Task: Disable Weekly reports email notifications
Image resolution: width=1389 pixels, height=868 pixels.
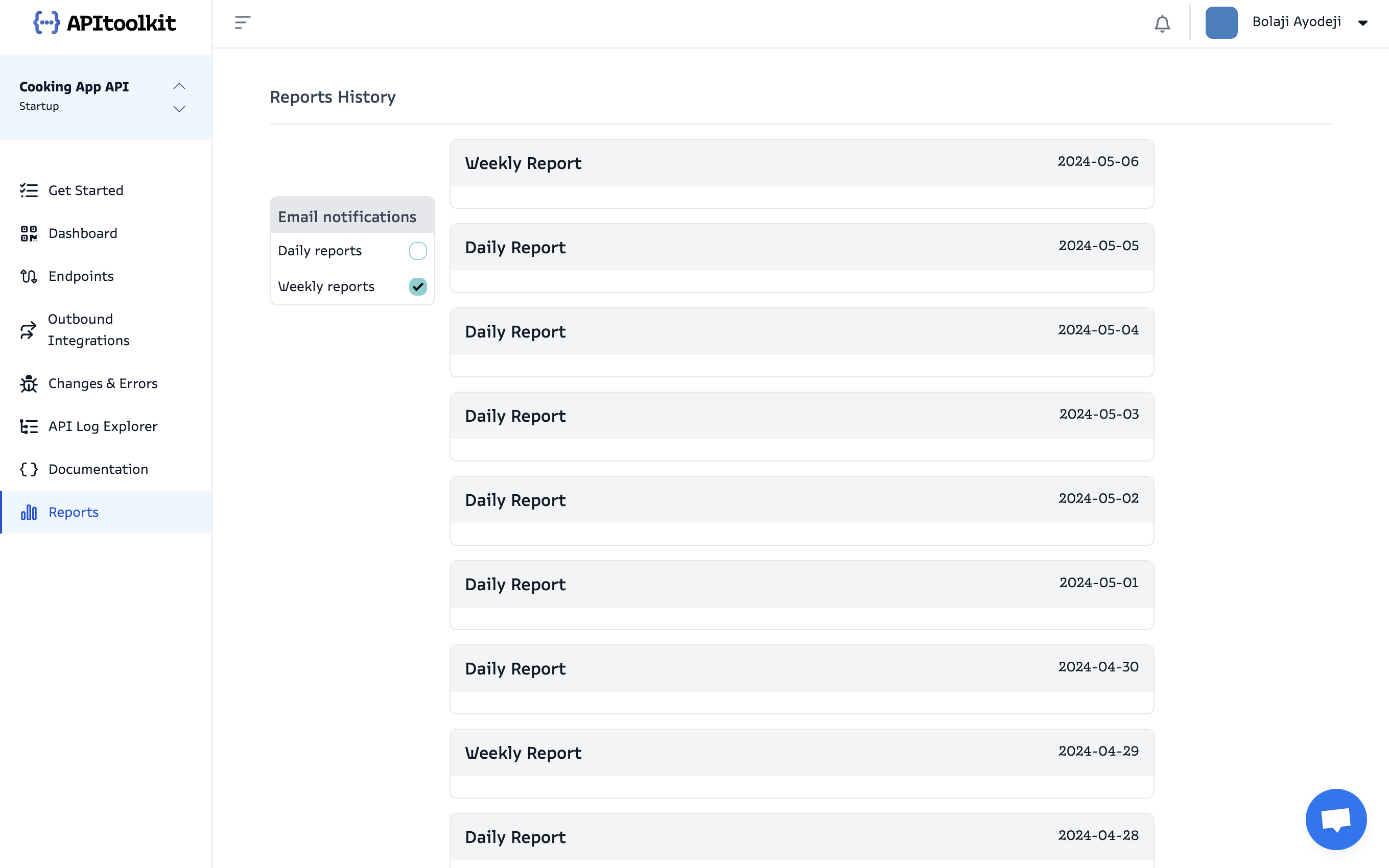Action: point(417,286)
